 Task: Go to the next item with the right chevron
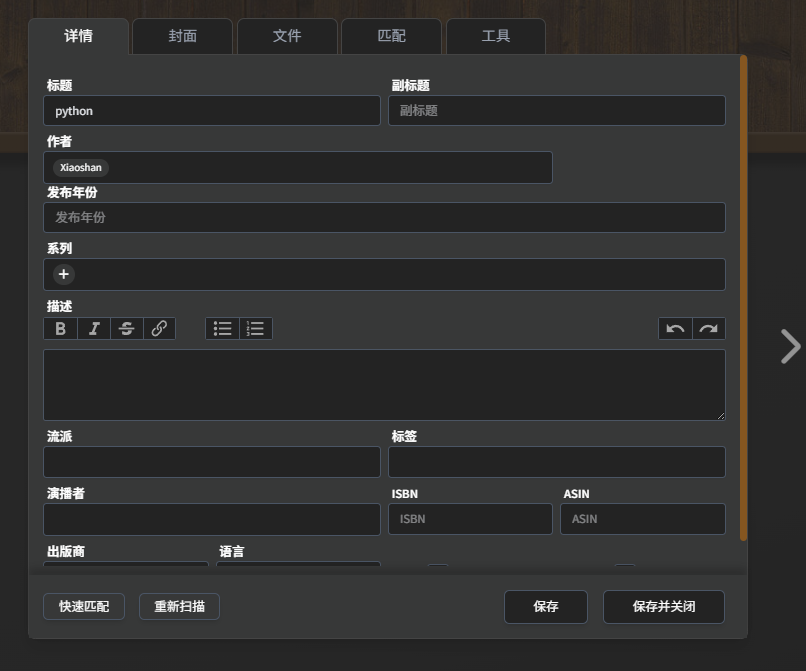pyautogui.click(x=790, y=346)
